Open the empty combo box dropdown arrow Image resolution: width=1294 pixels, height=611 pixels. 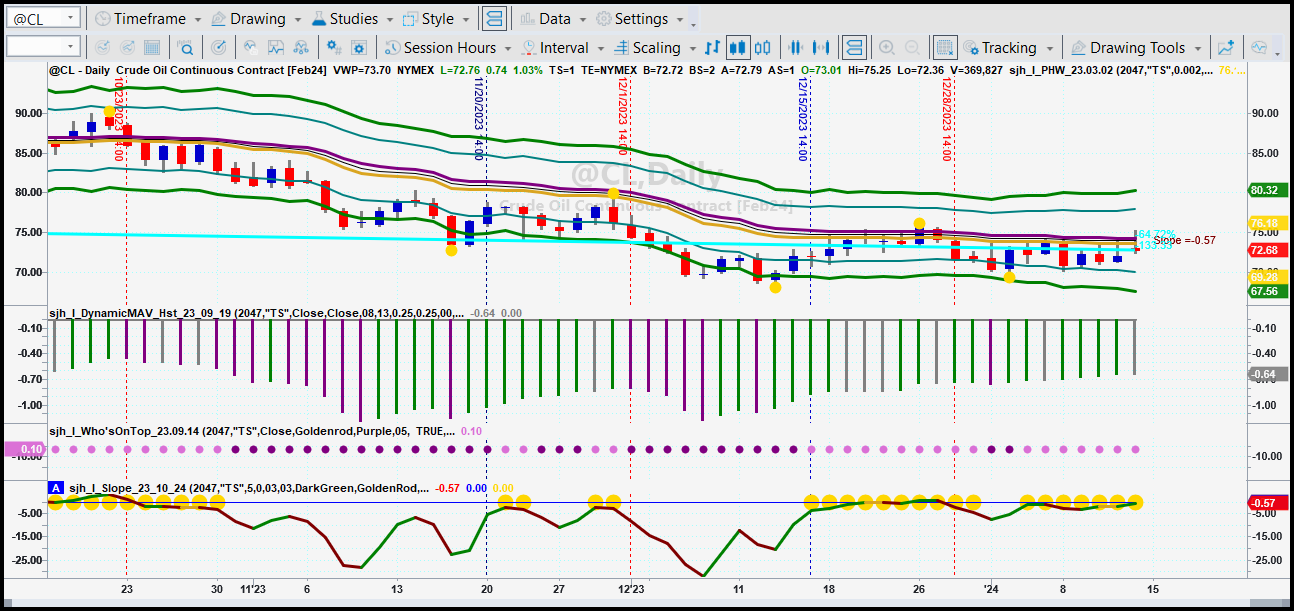(x=70, y=47)
